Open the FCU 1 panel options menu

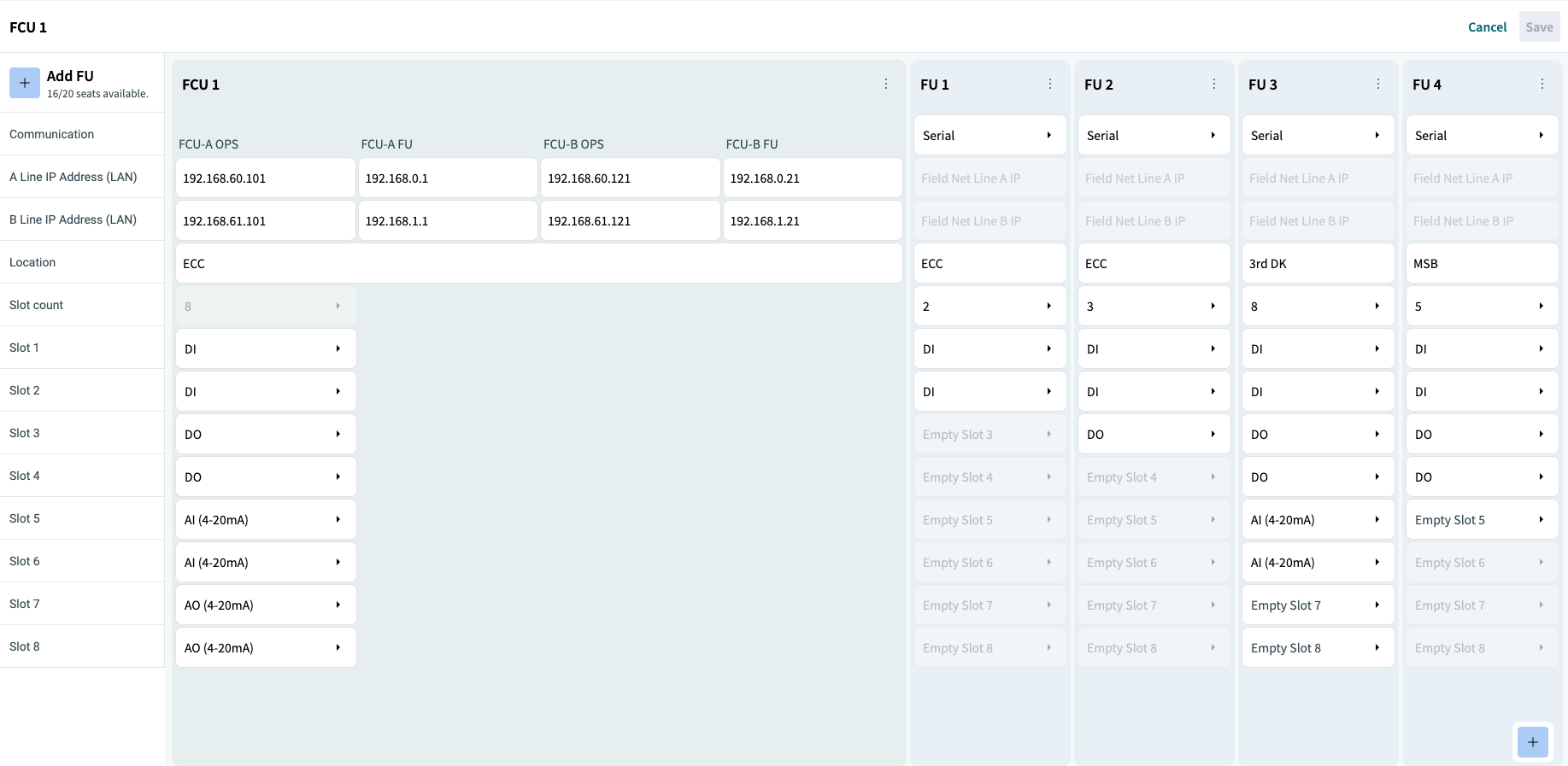(886, 84)
